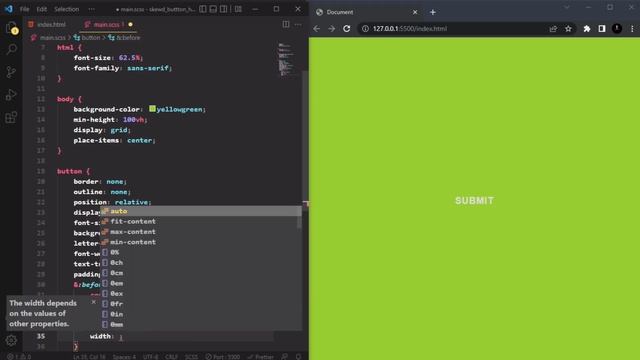Click the yellowgreen color swatch

pyautogui.click(x=152, y=109)
